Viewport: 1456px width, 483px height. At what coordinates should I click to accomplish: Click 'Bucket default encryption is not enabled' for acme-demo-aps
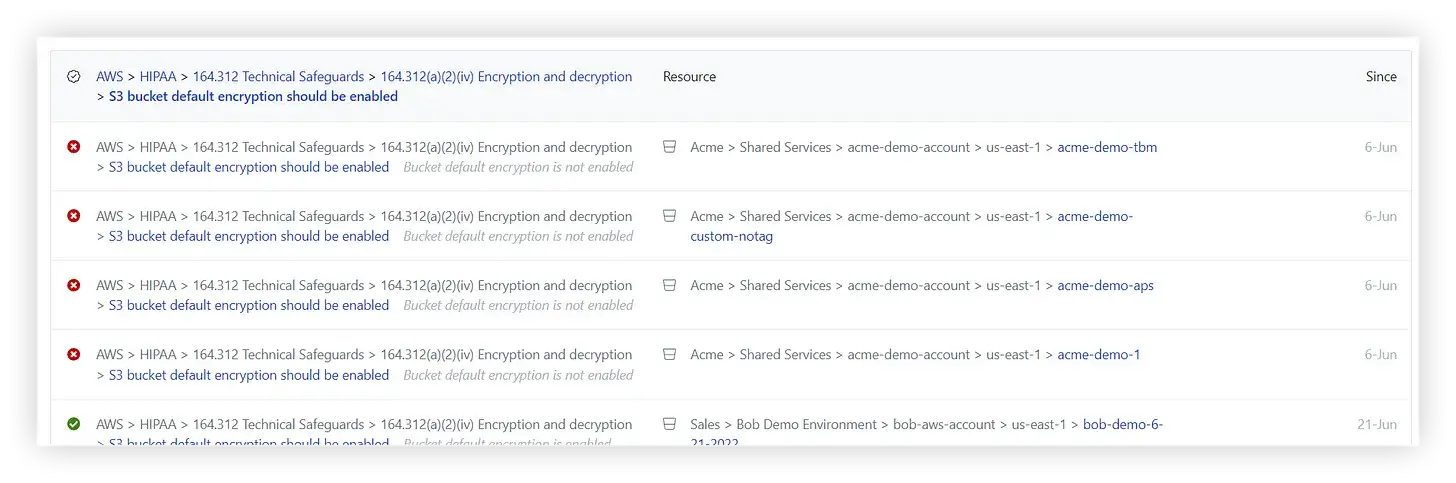point(518,305)
